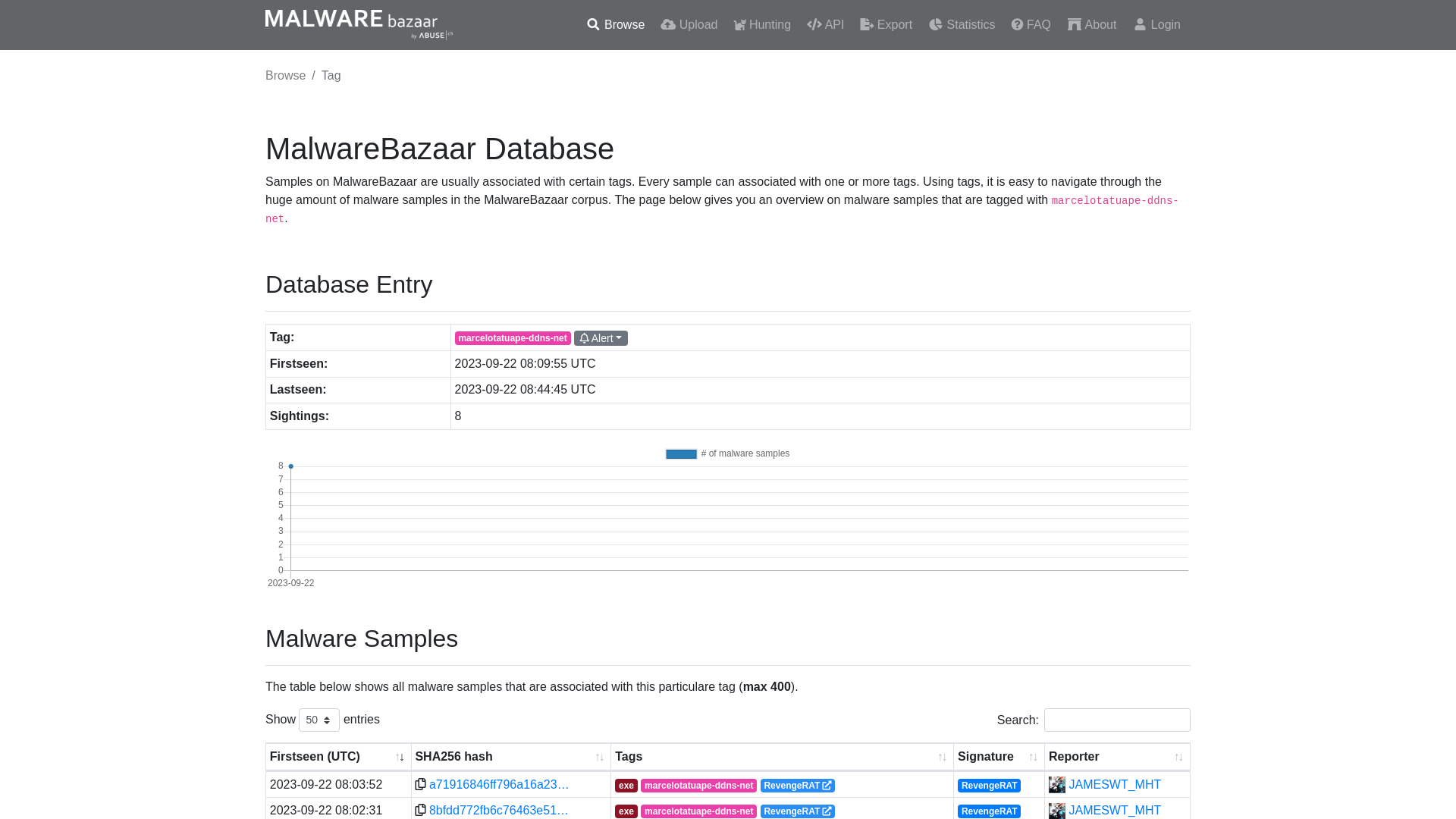Image resolution: width=1456 pixels, height=819 pixels.
Task: Open the FAQ page
Action: tap(1031, 25)
